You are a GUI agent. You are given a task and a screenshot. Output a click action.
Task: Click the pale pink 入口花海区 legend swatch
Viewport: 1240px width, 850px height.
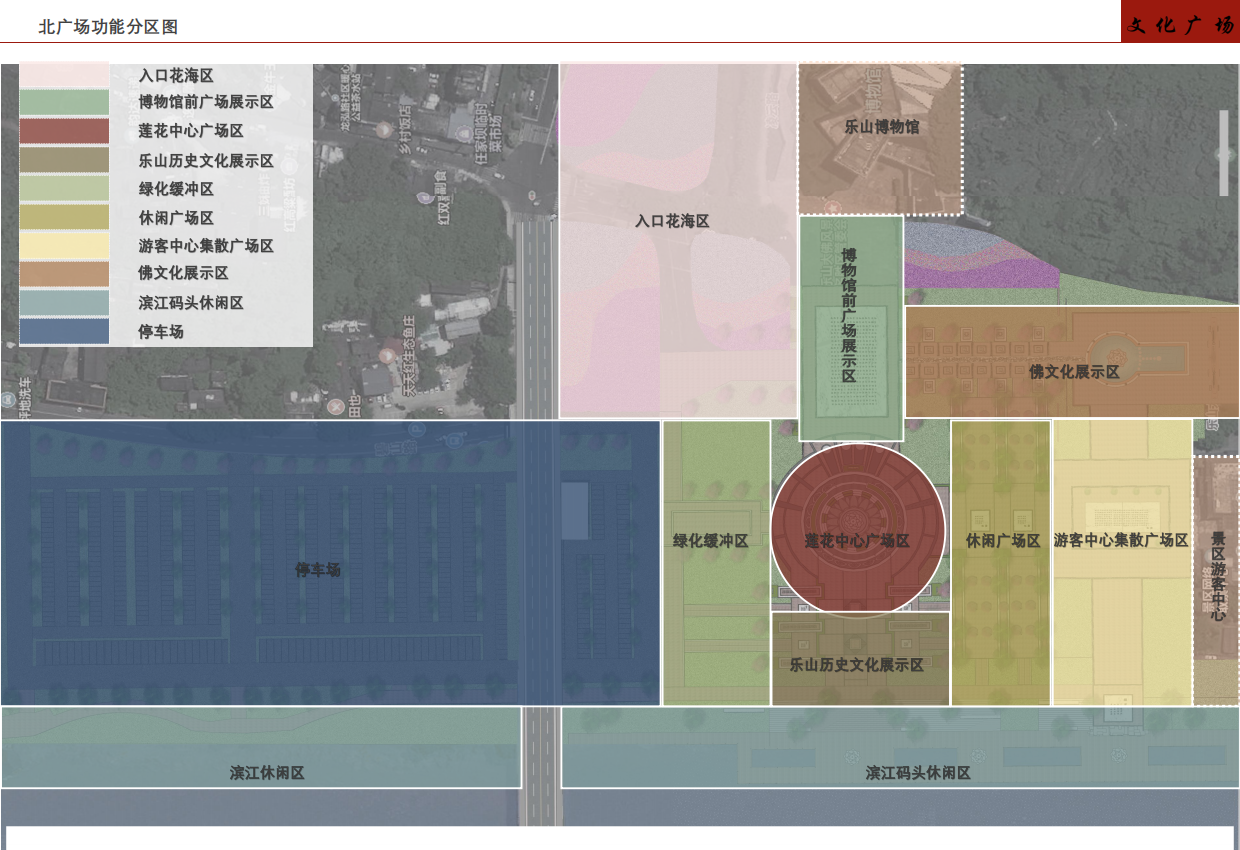coord(64,74)
